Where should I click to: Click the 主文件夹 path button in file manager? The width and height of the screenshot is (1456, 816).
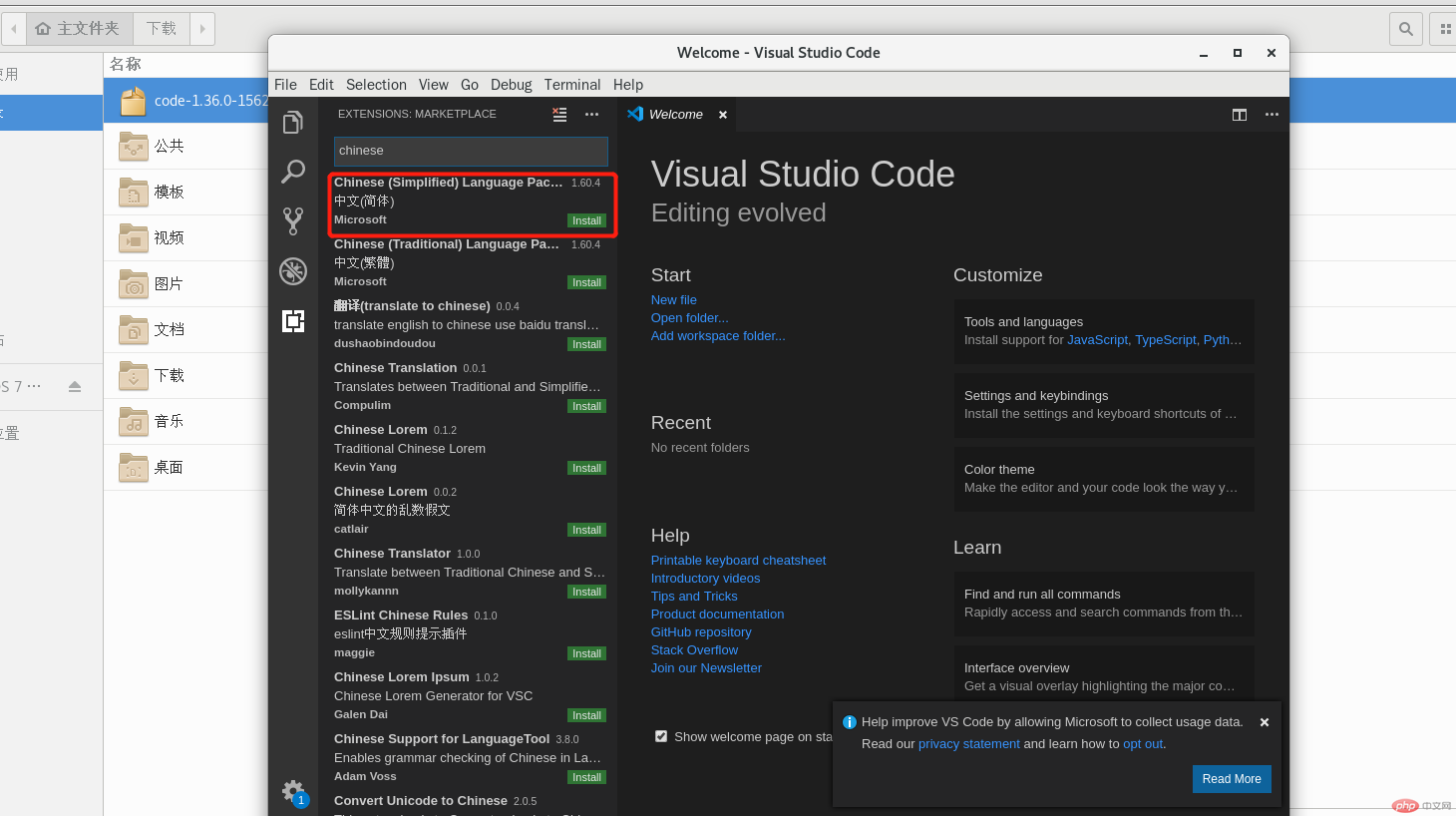[79, 29]
